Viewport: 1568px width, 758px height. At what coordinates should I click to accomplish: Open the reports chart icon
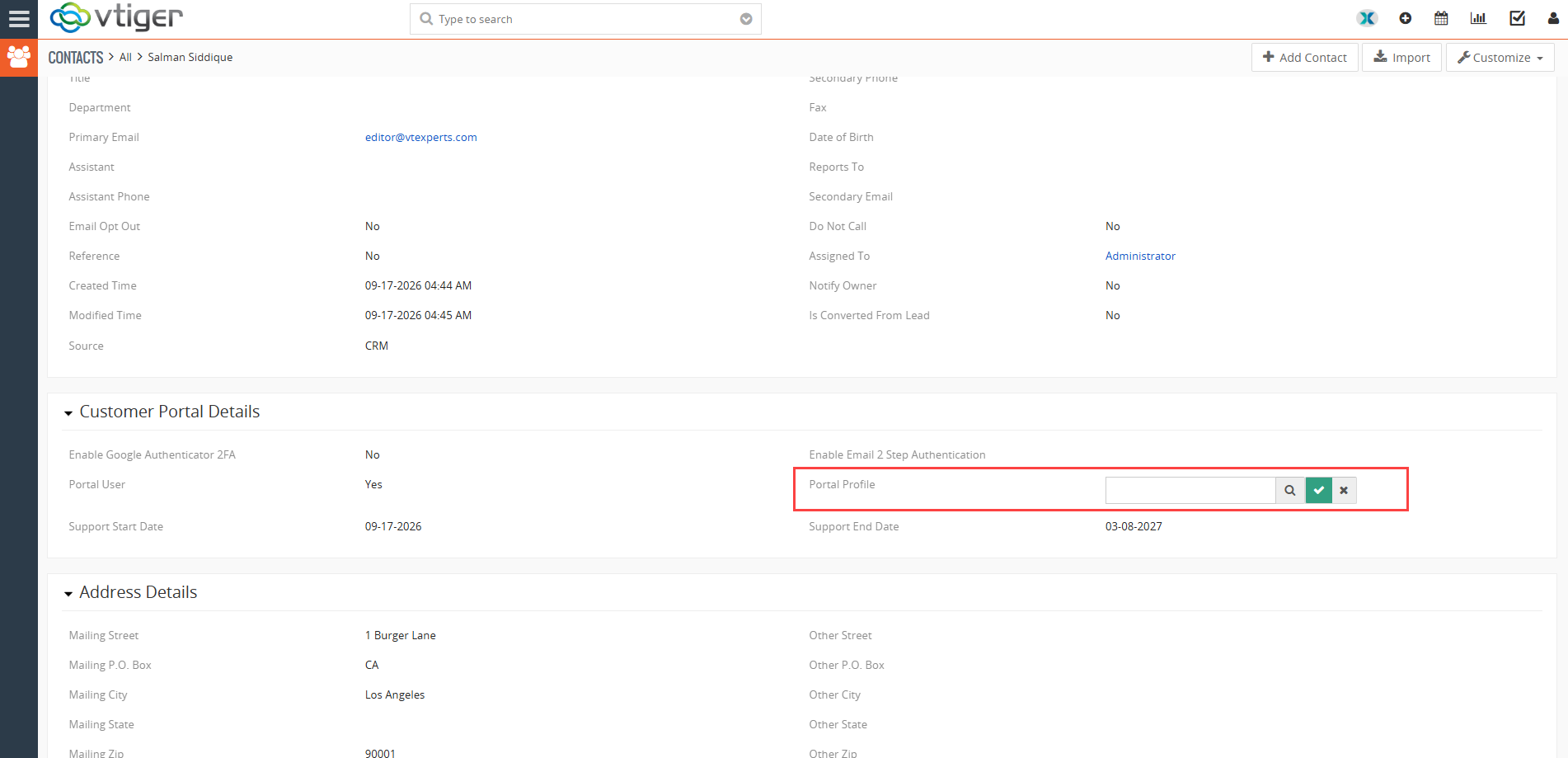pos(1478,18)
